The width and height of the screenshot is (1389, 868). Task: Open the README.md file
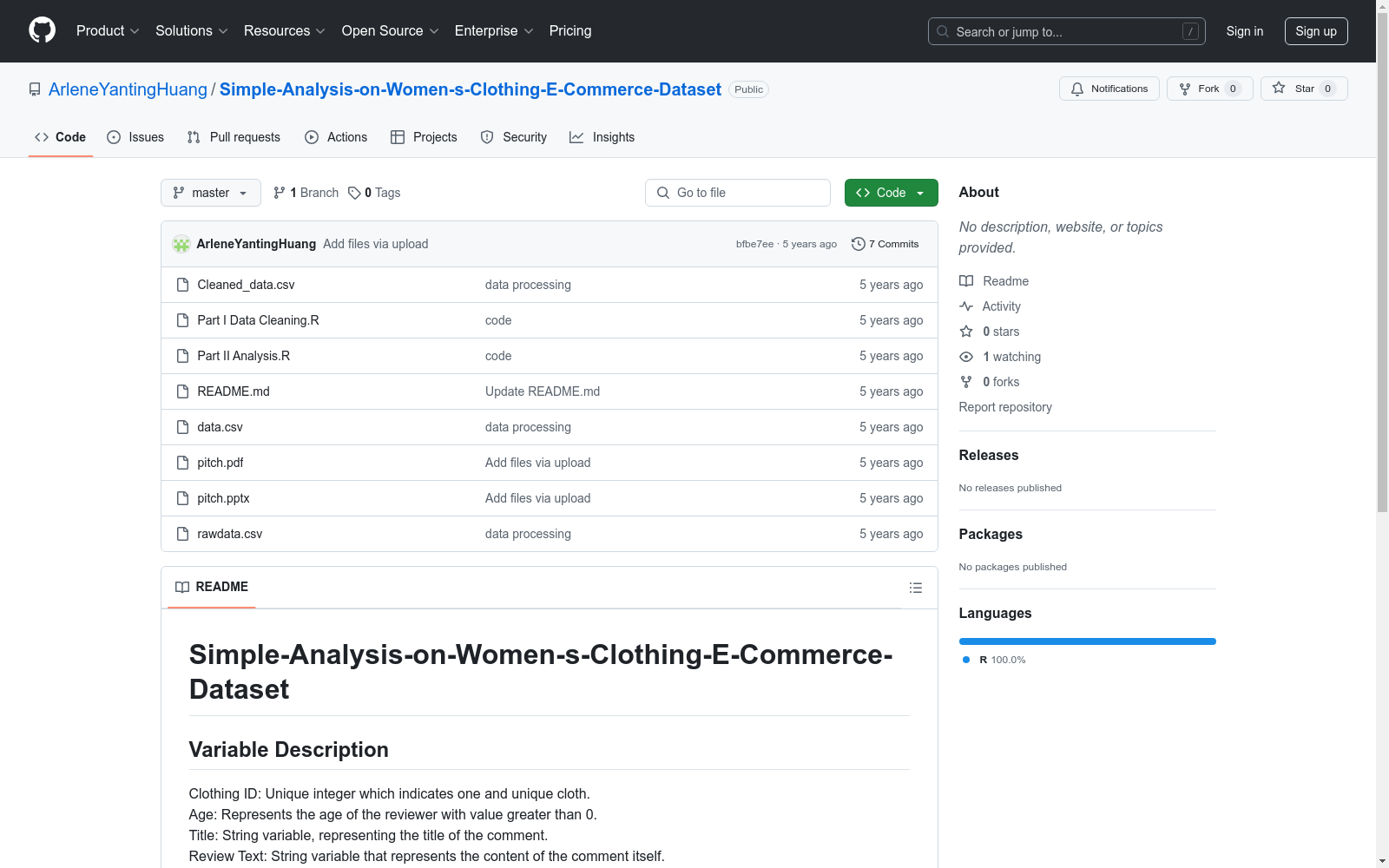(x=234, y=391)
